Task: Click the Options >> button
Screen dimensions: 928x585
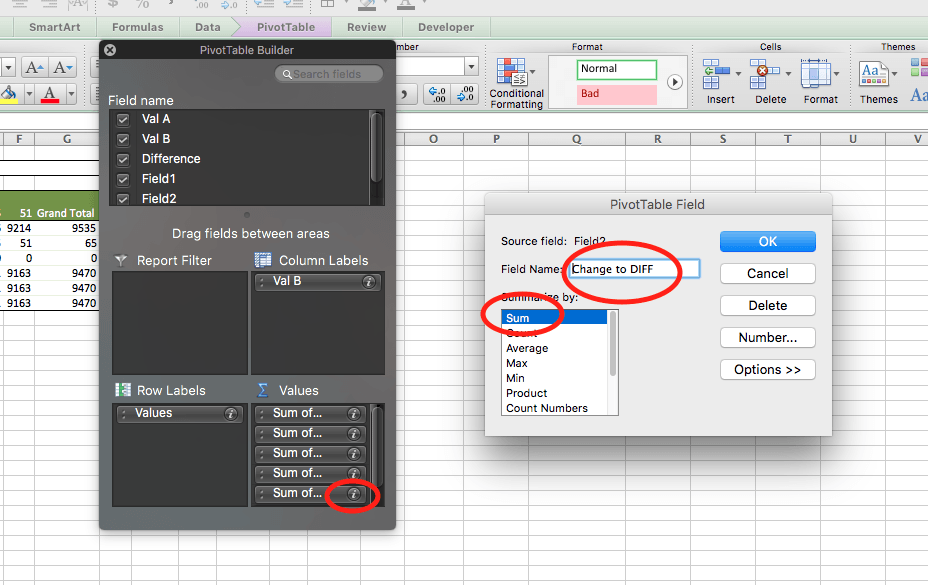Action: 767,369
